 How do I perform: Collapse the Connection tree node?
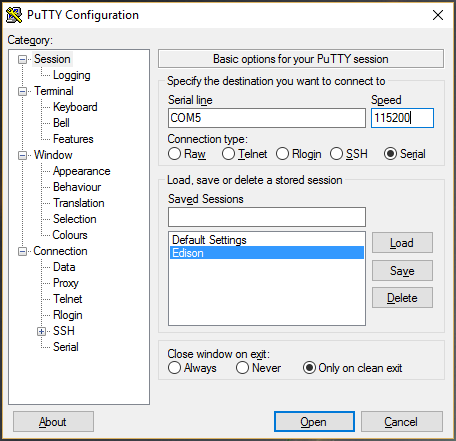[x=22, y=251]
